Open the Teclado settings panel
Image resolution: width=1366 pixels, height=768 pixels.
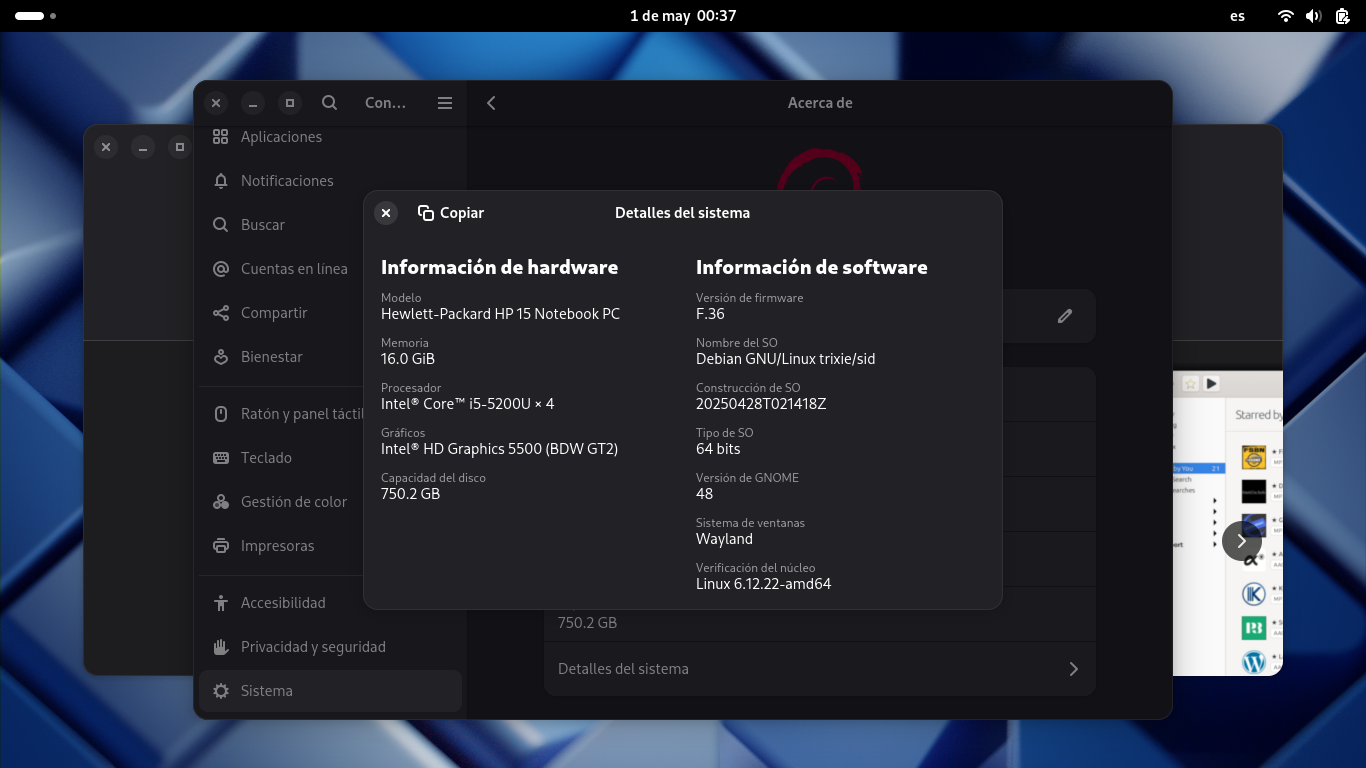pos(330,458)
